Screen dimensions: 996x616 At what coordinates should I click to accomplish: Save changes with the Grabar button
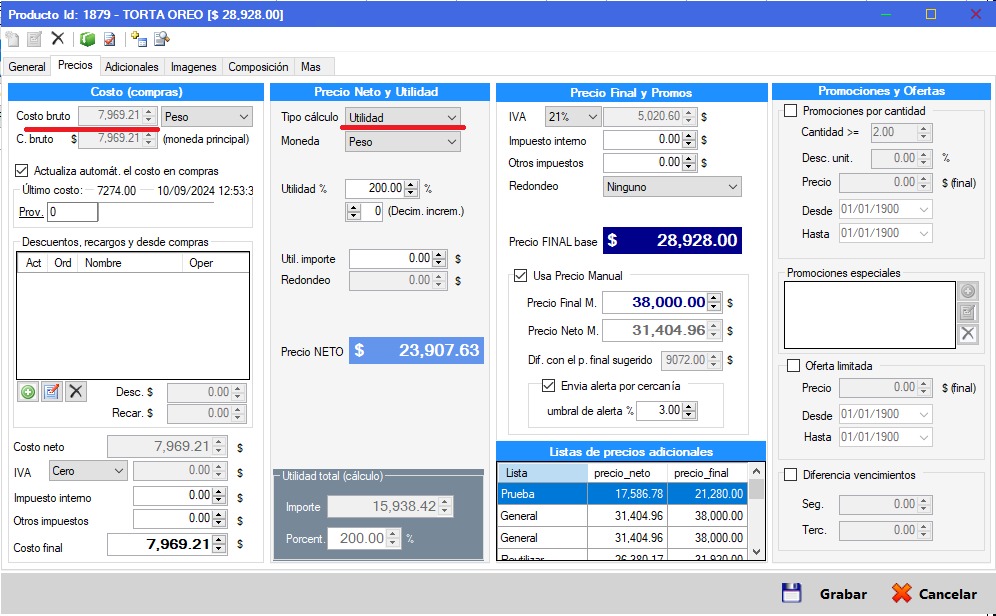(825, 594)
